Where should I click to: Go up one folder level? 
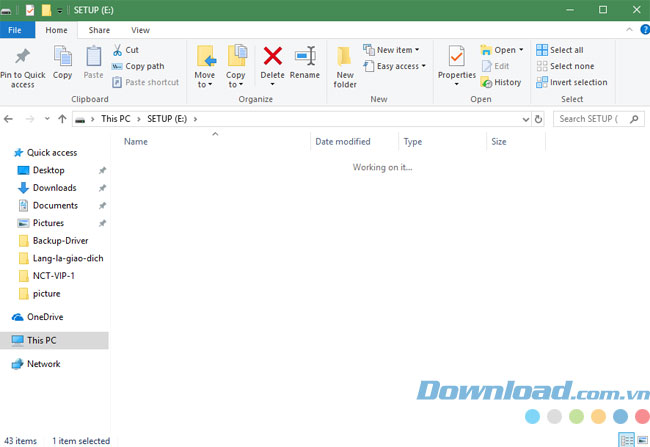[62, 119]
